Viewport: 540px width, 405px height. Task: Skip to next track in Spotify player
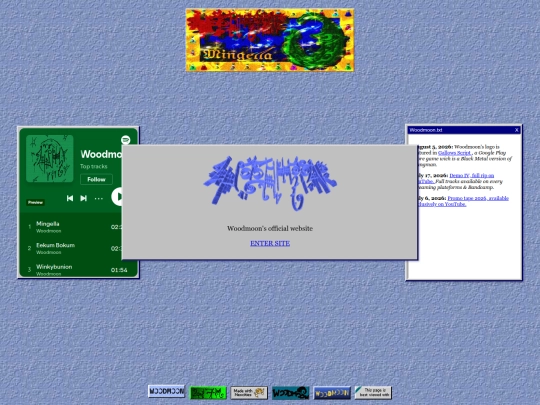pyautogui.click(x=83, y=198)
